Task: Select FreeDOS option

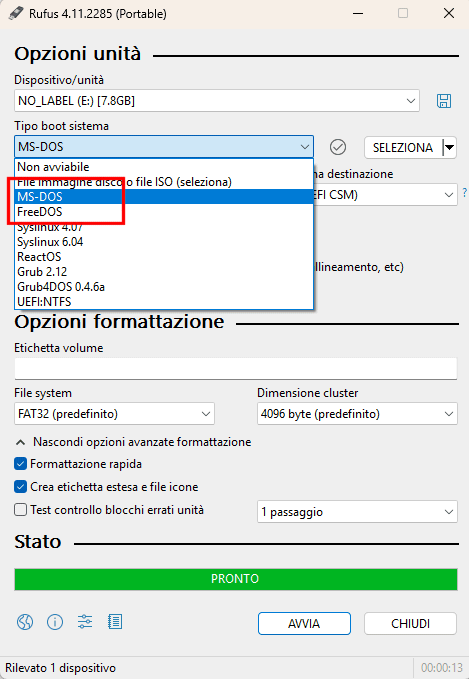Action: coord(164,212)
